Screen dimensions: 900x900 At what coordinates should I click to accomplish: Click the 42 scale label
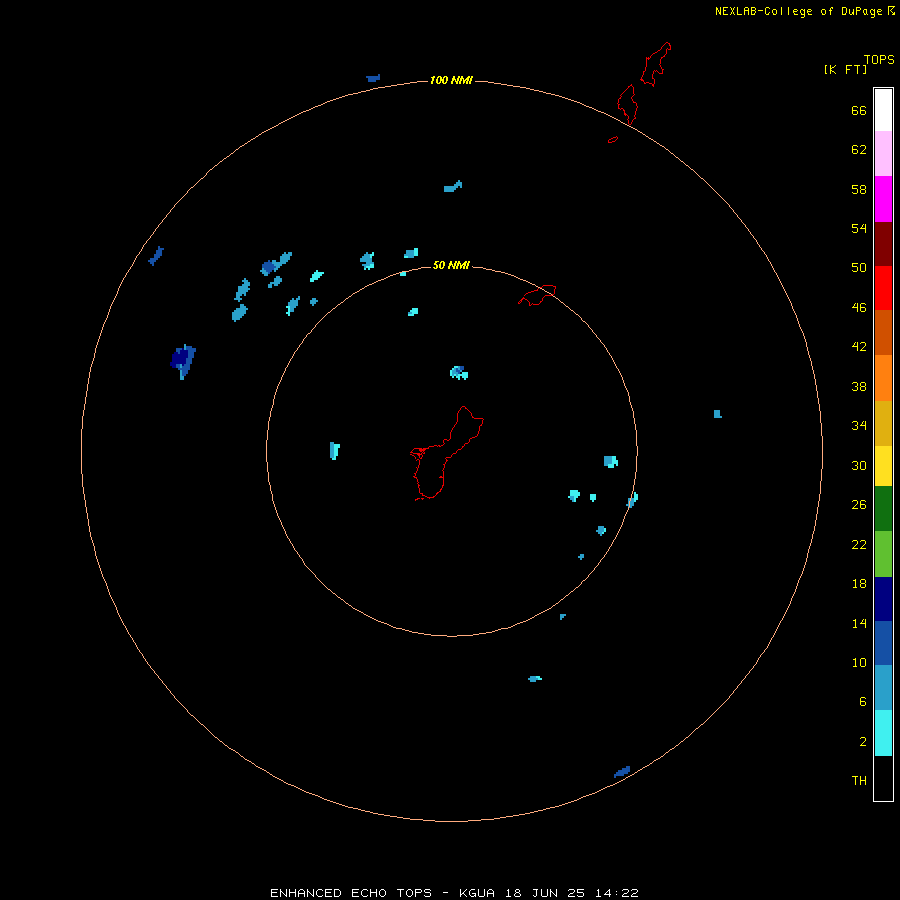[x=859, y=347]
